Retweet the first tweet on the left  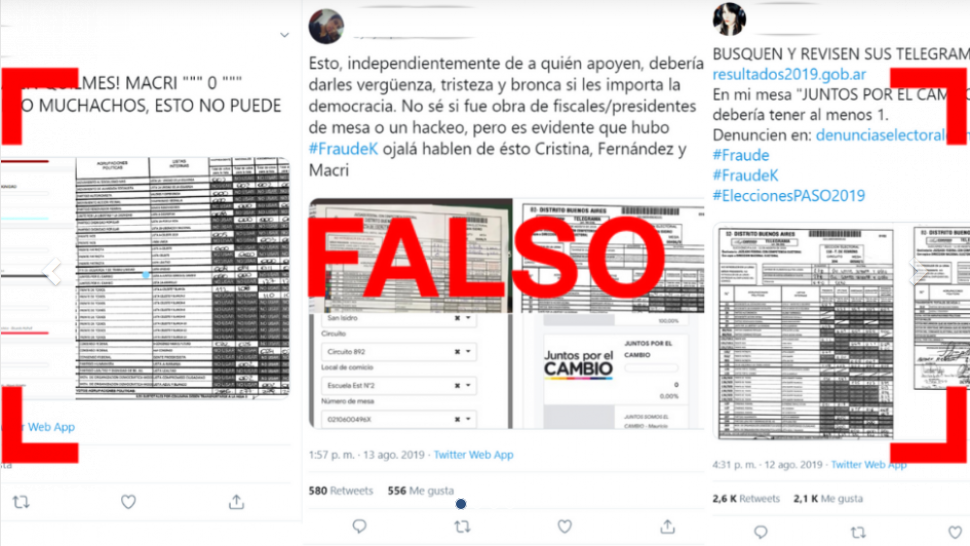(x=21, y=502)
